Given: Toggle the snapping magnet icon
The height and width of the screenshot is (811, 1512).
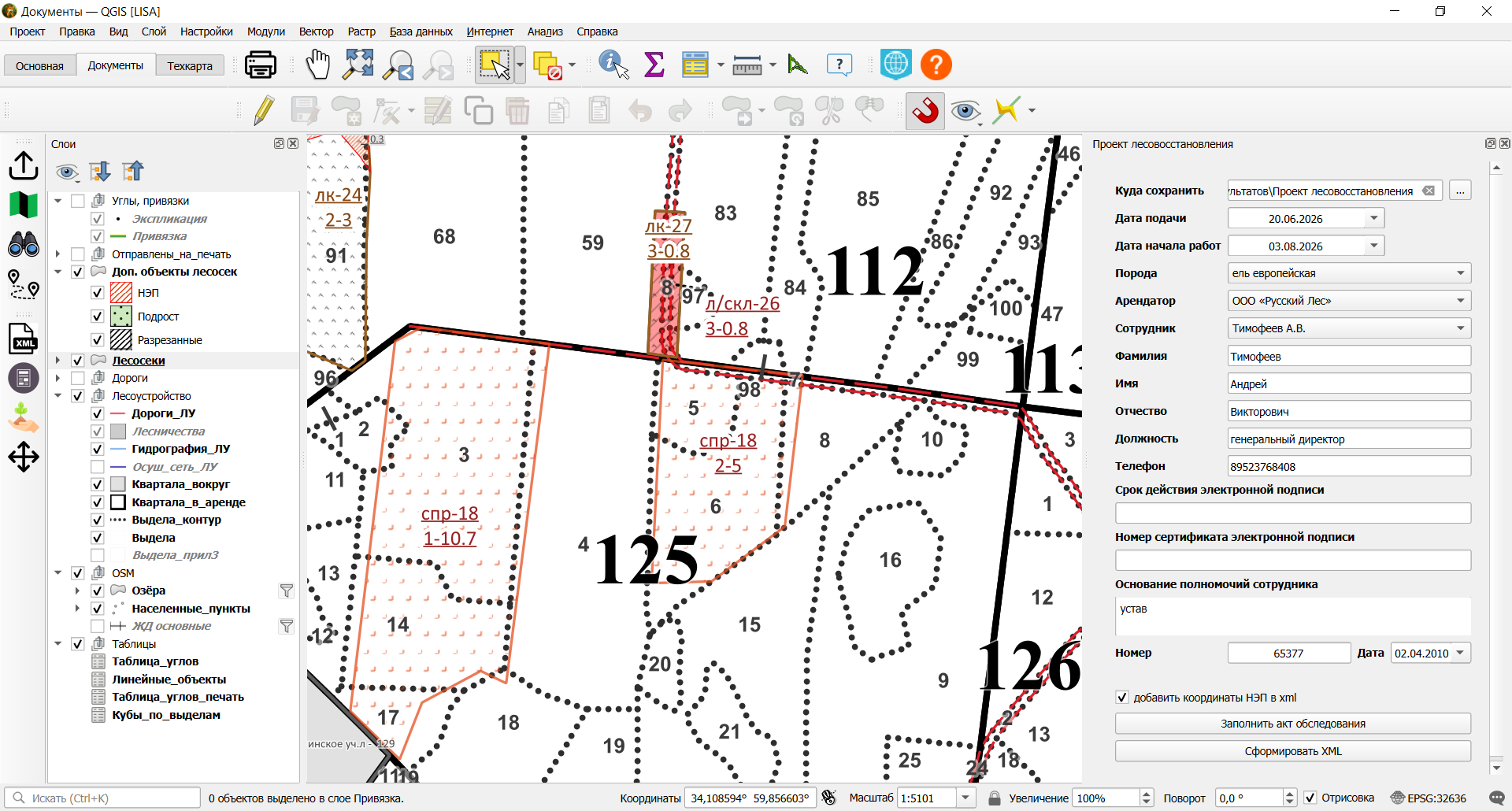Looking at the screenshot, I should [x=925, y=111].
